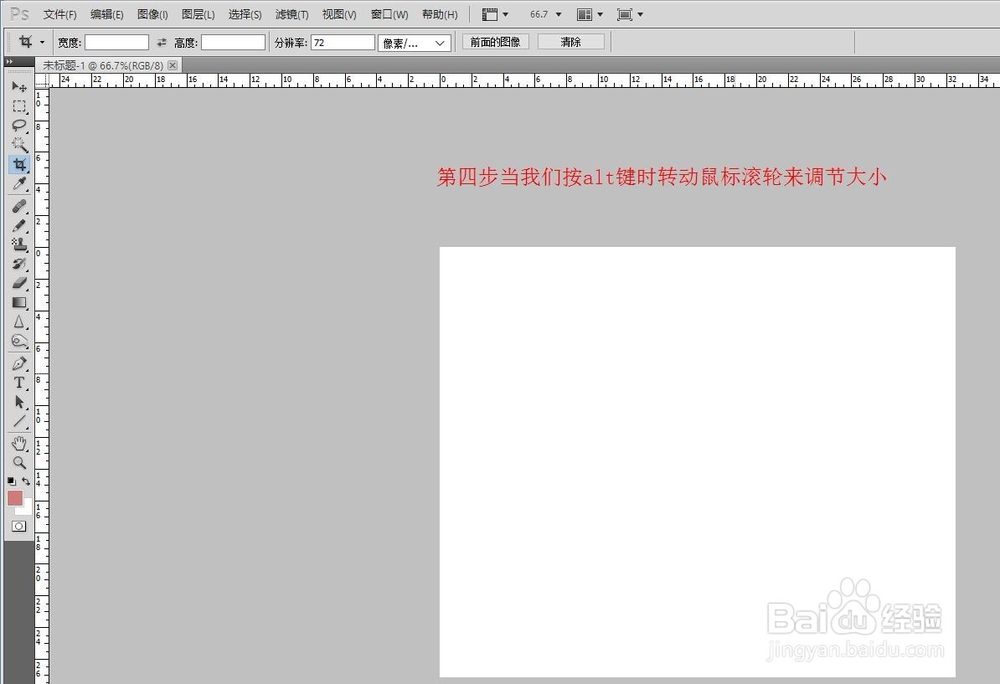The image size is (1000, 684).
Task: Open the Crop tool preset picker
Action: pos(42,43)
